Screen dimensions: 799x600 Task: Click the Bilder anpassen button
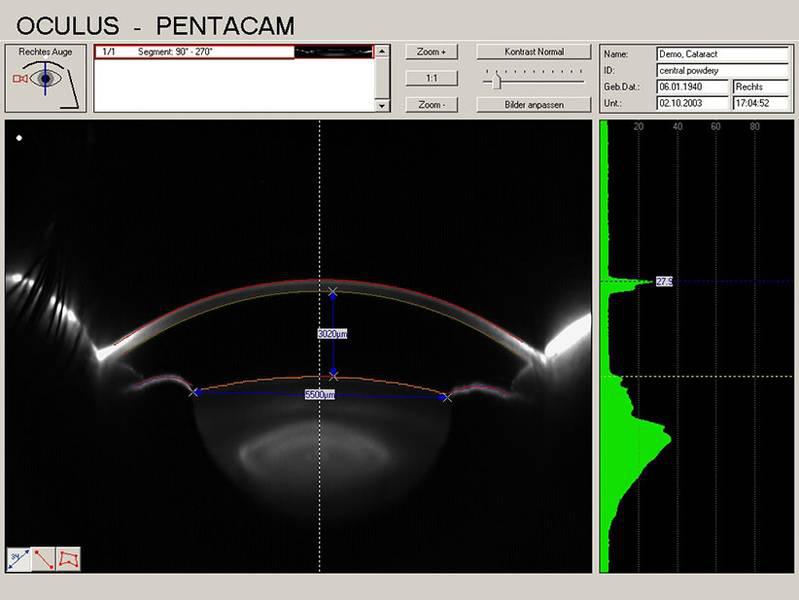coord(534,104)
